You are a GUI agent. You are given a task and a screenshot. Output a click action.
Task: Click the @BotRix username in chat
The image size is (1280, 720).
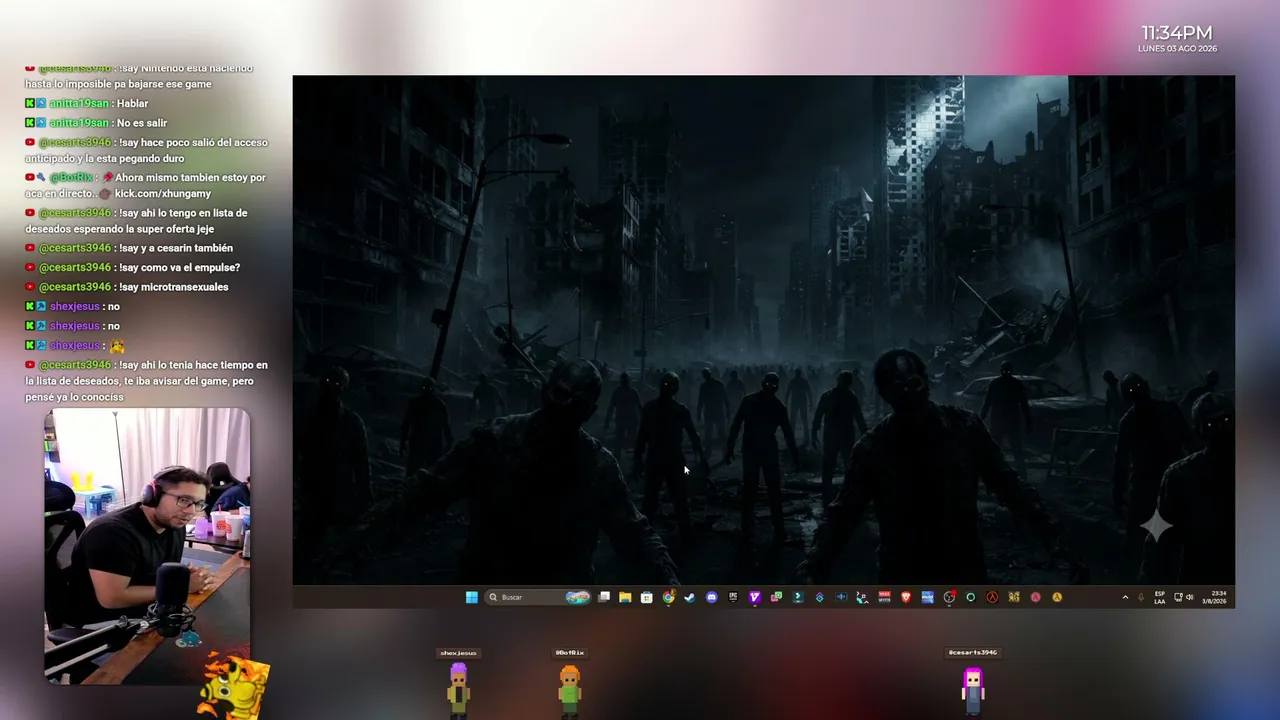[71, 178]
